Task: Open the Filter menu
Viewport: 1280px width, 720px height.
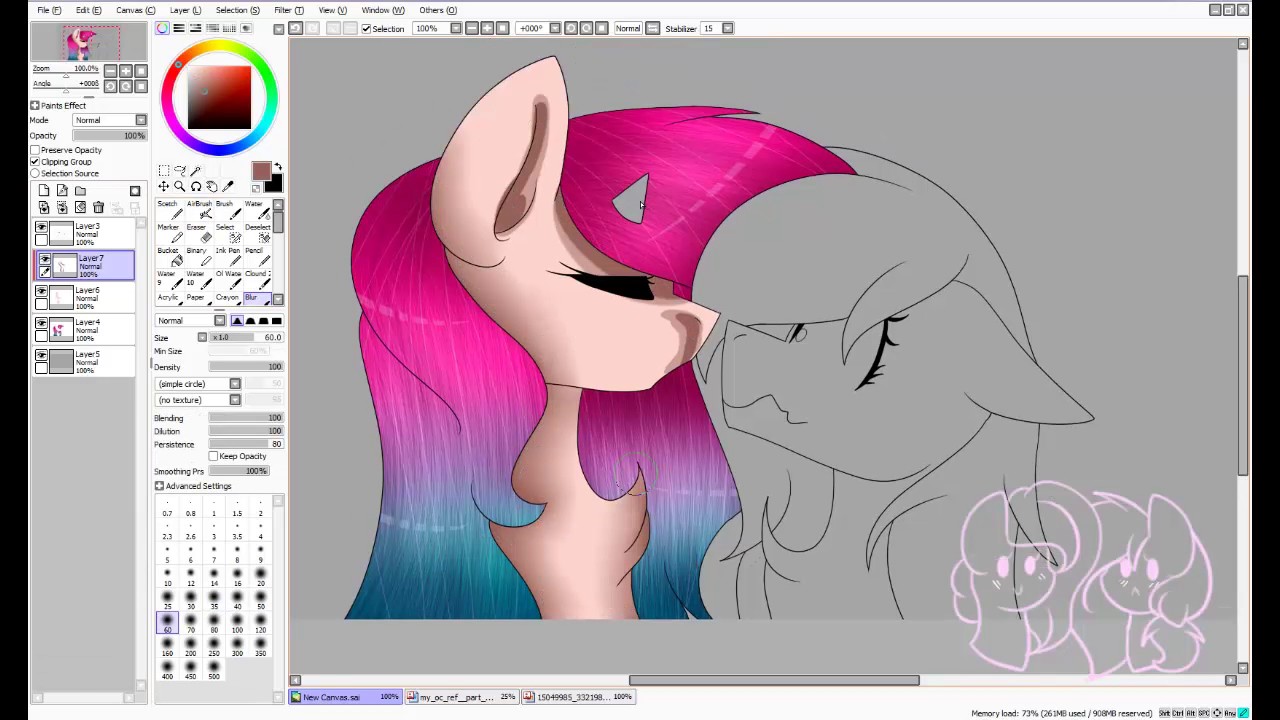Action: click(289, 10)
